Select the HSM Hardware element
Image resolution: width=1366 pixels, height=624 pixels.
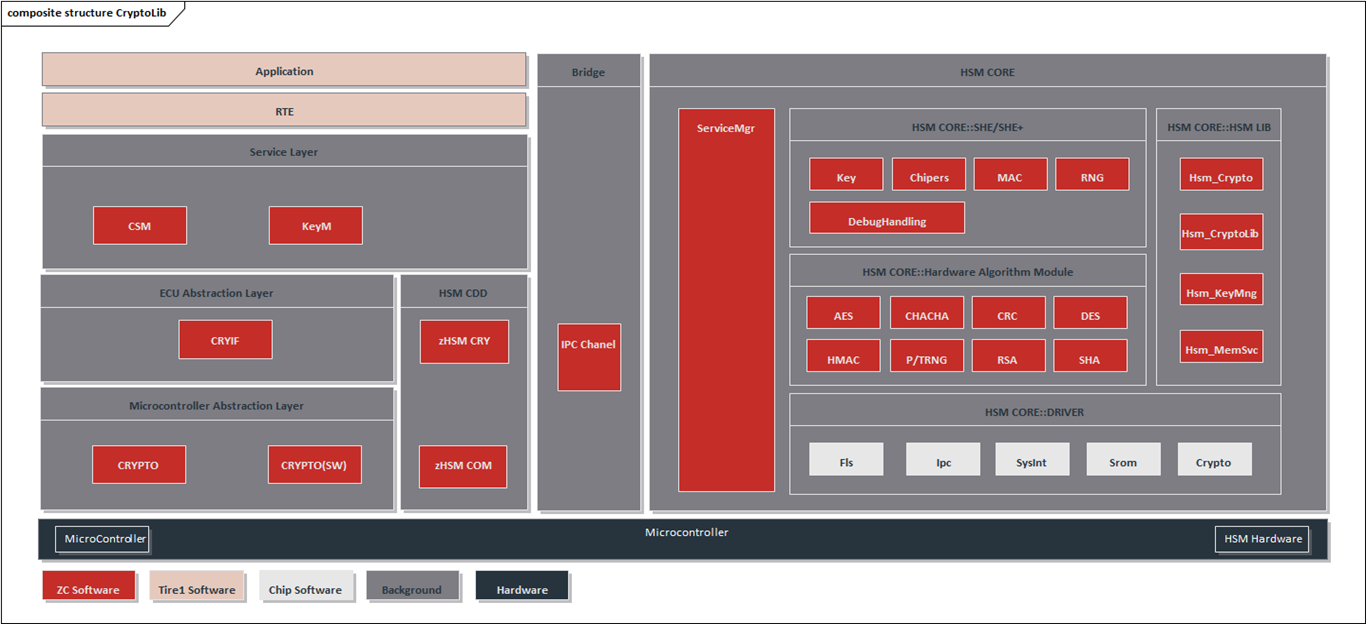[x=1262, y=539]
